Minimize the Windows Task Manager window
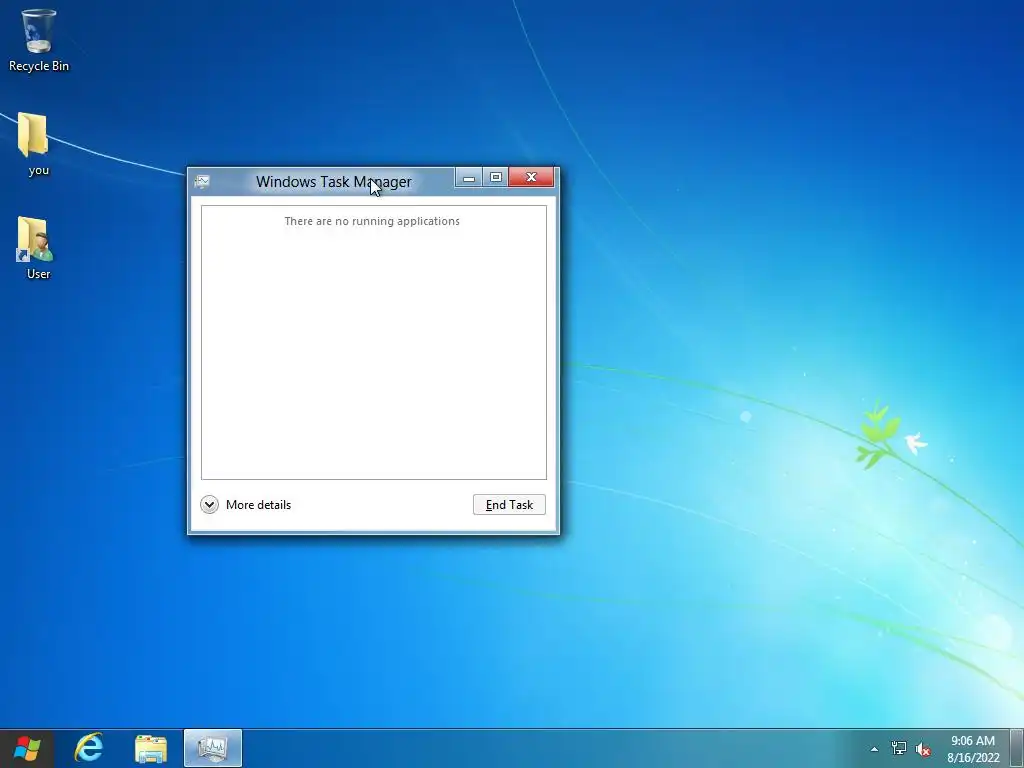The width and height of the screenshot is (1024, 768). point(468,178)
